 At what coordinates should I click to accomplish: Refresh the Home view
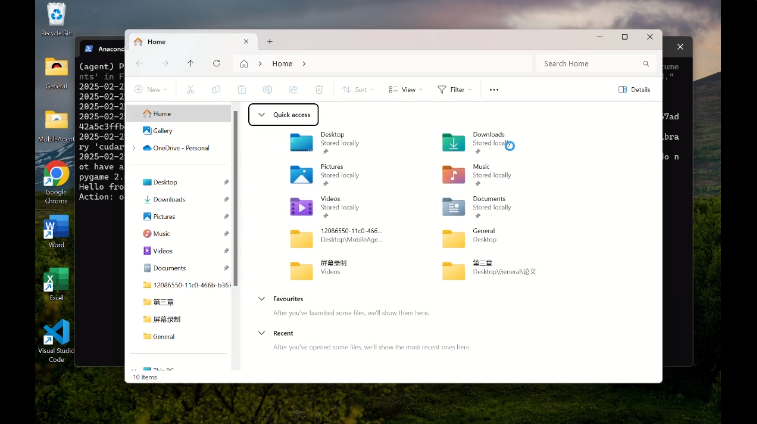click(216, 63)
